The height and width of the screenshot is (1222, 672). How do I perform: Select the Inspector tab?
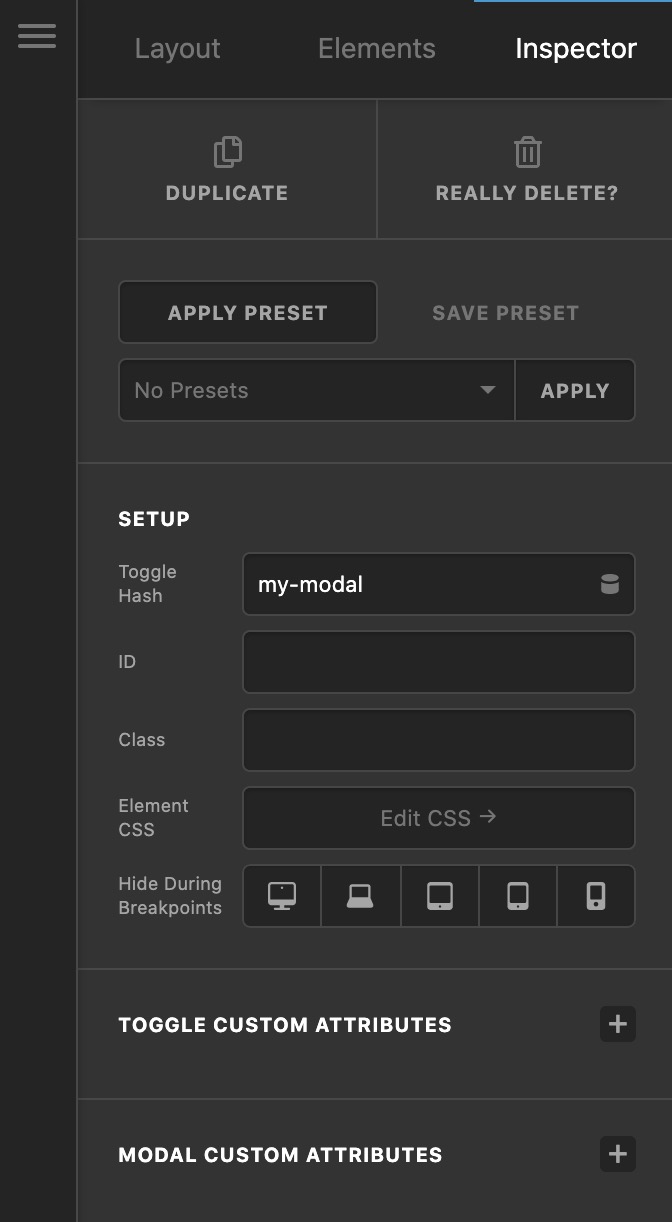[576, 49]
